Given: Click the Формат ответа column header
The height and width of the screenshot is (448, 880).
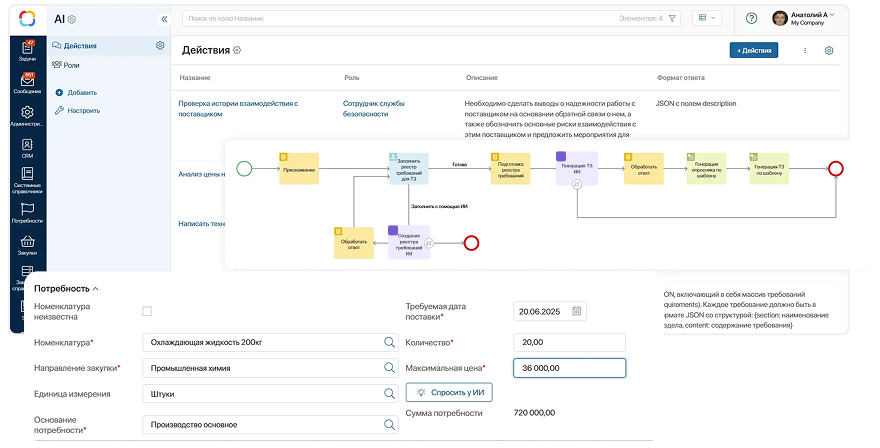Looking at the screenshot, I should coord(681,77).
